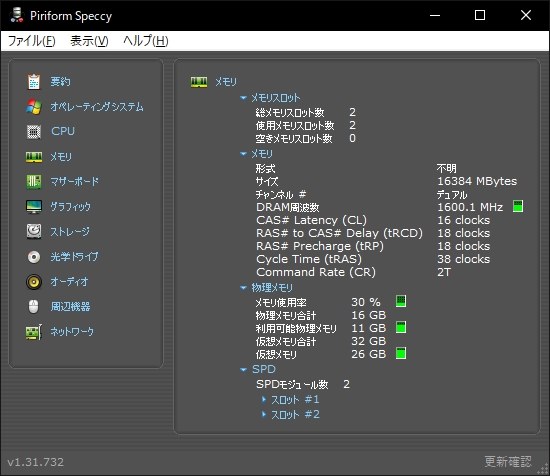Select the 光学ドライブ section label
This screenshot has height=476, width=550.
click(74, 257)
